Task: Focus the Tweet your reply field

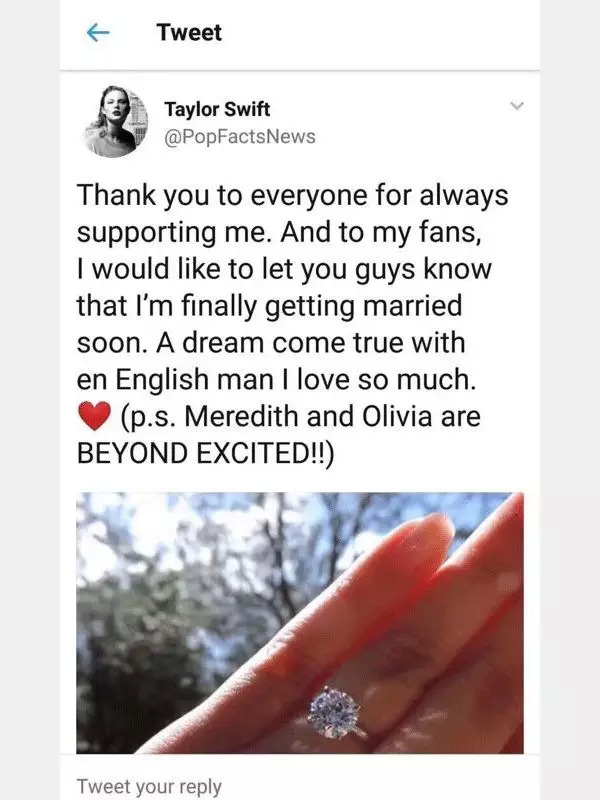Action: click(300, 785)
